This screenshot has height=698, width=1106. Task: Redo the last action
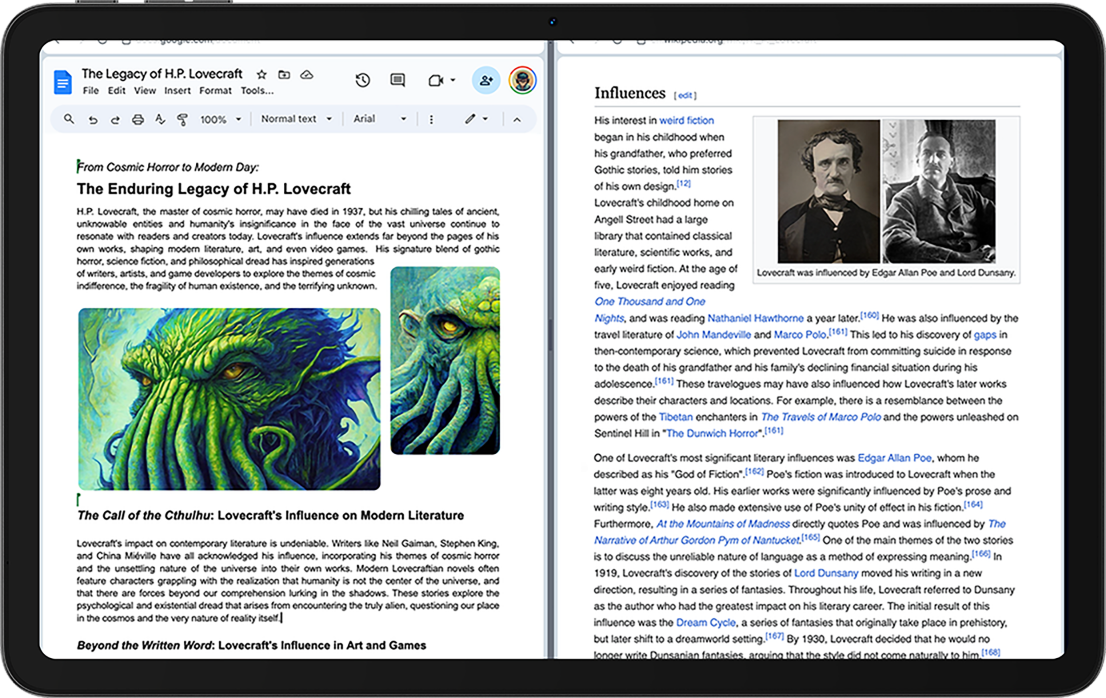[x=115, y=120]
